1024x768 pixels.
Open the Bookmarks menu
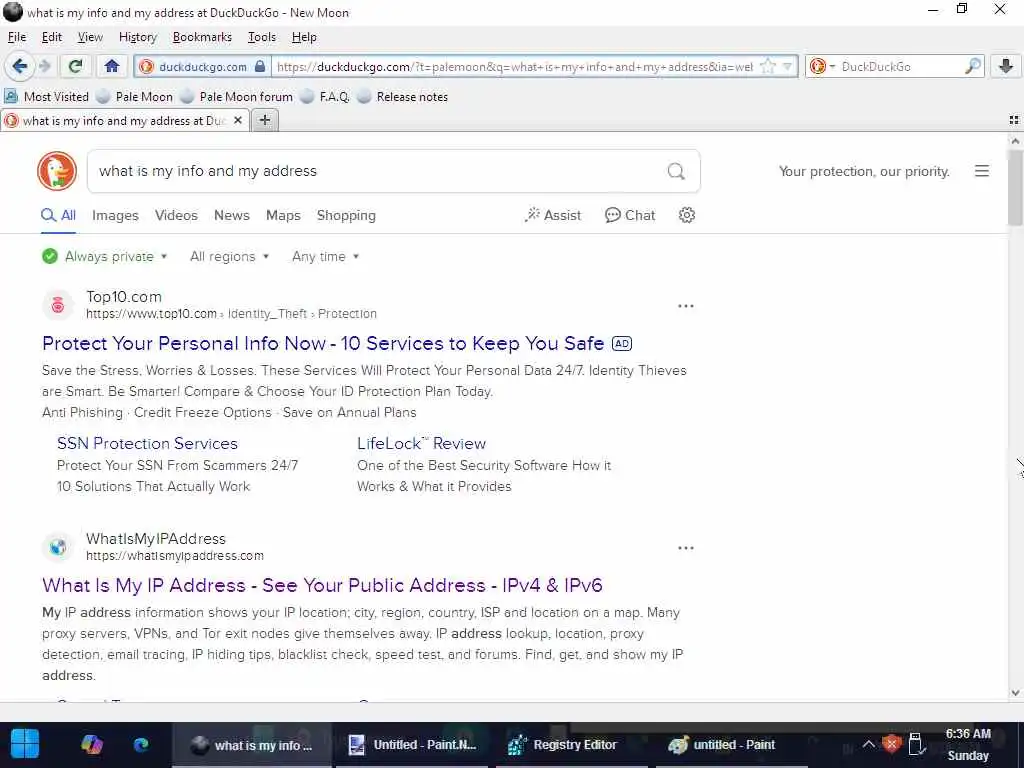(202, 37)
